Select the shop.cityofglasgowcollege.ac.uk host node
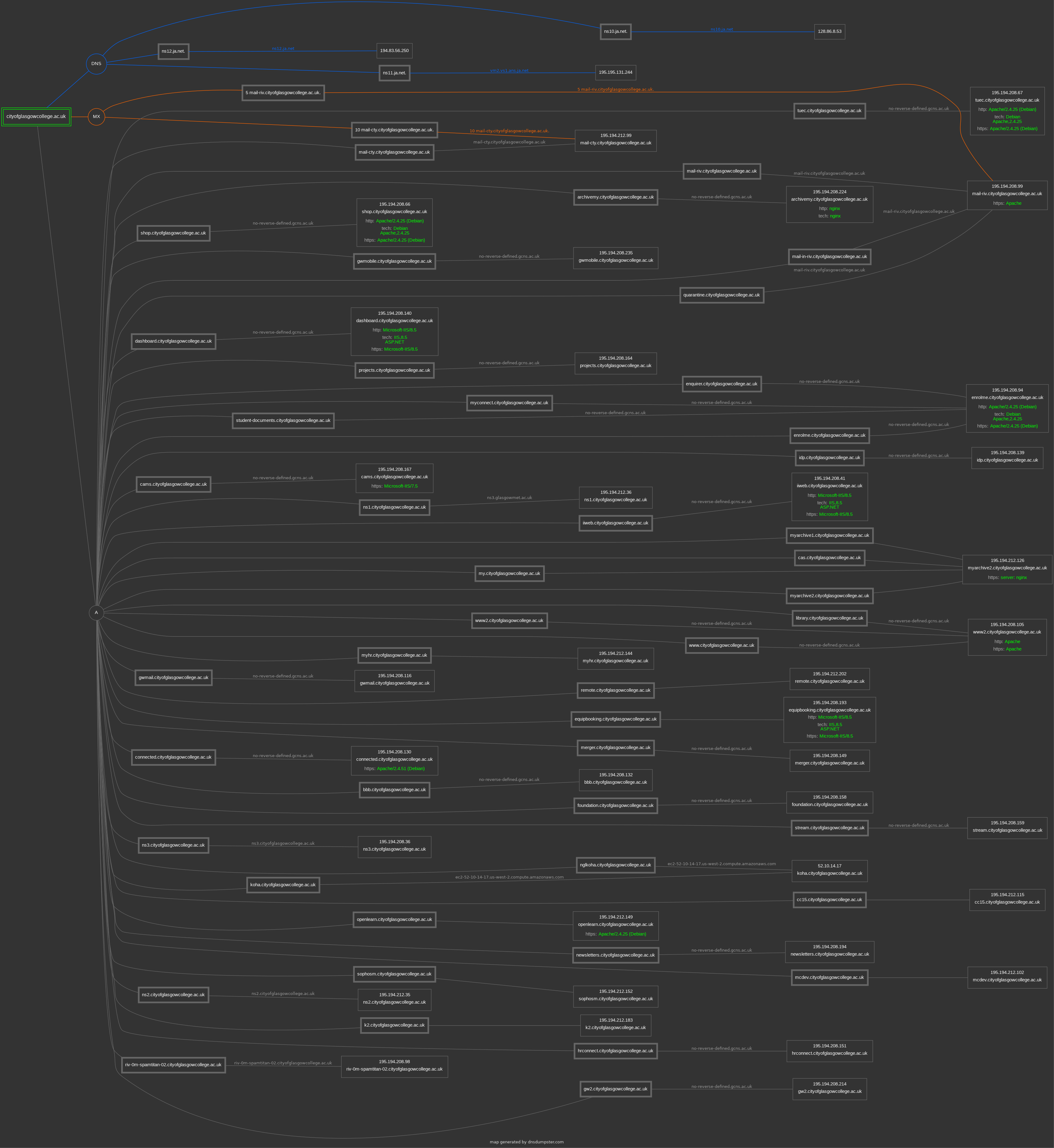Image resolution: width=1054 pixels, height=1148 pixels. pyautogui.click(x=173, y=233)
